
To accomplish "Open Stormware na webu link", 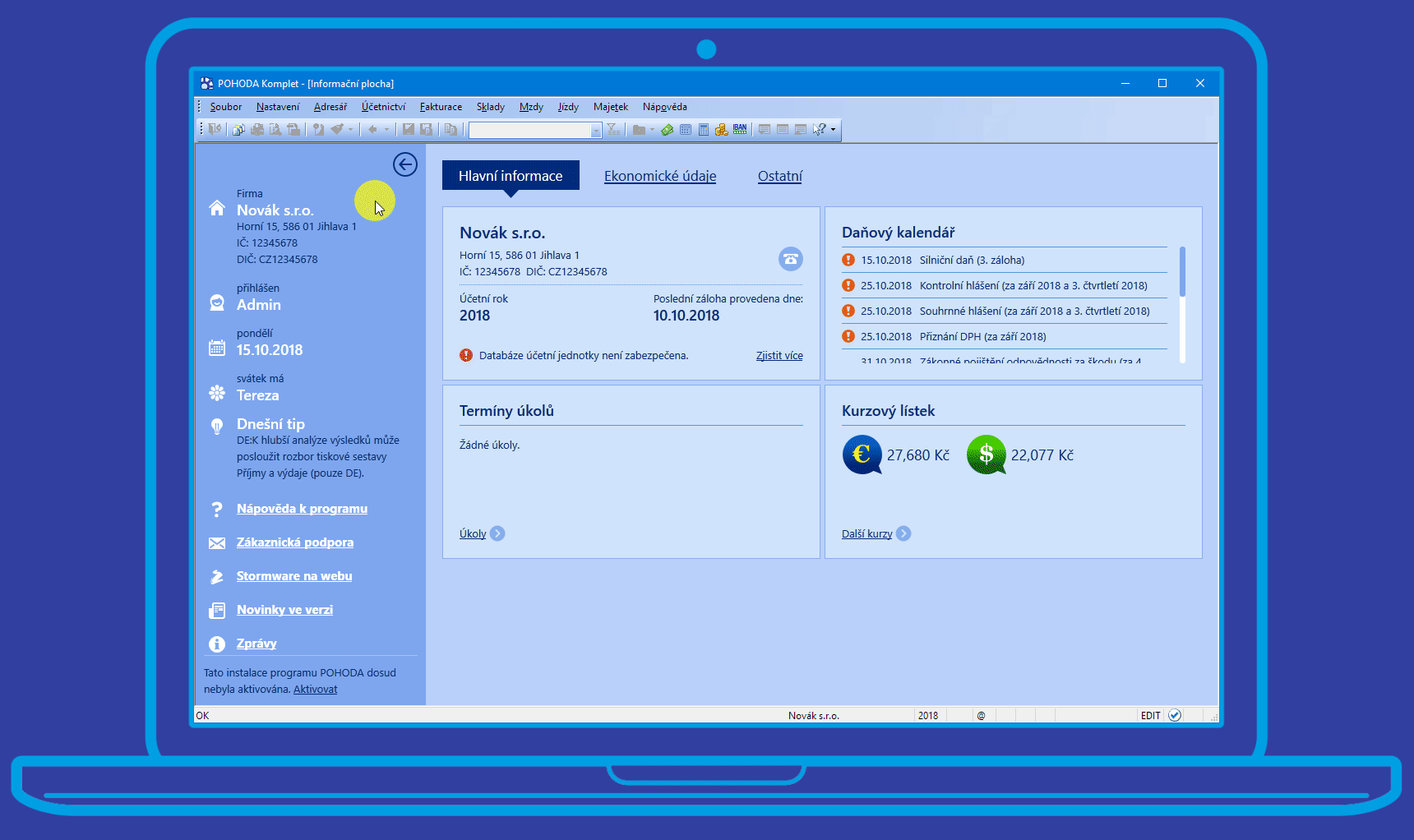I will coord(294,576).
